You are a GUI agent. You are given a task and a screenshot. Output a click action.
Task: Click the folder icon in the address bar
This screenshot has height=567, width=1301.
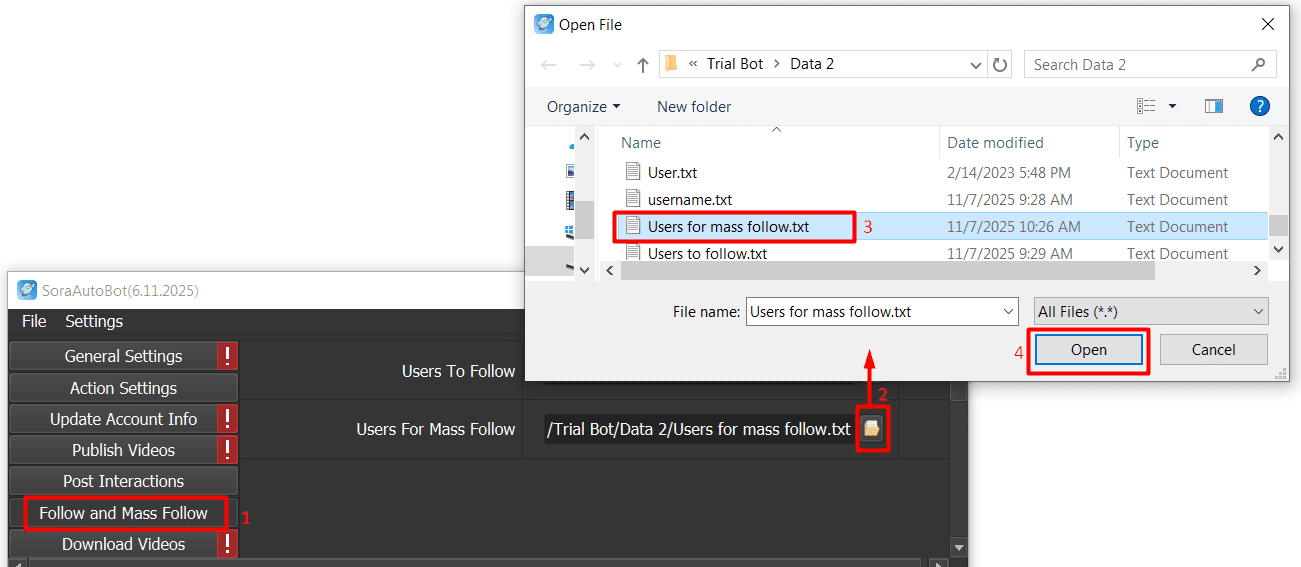(672, 64)
